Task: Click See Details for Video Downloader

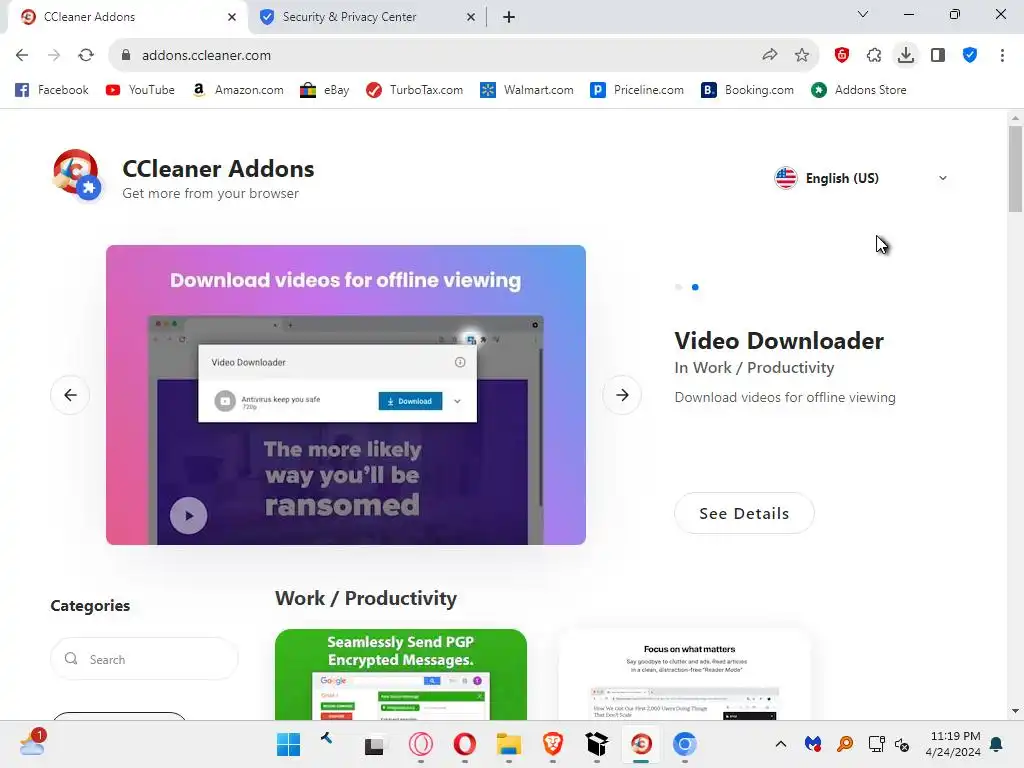Action: (744, 513)
